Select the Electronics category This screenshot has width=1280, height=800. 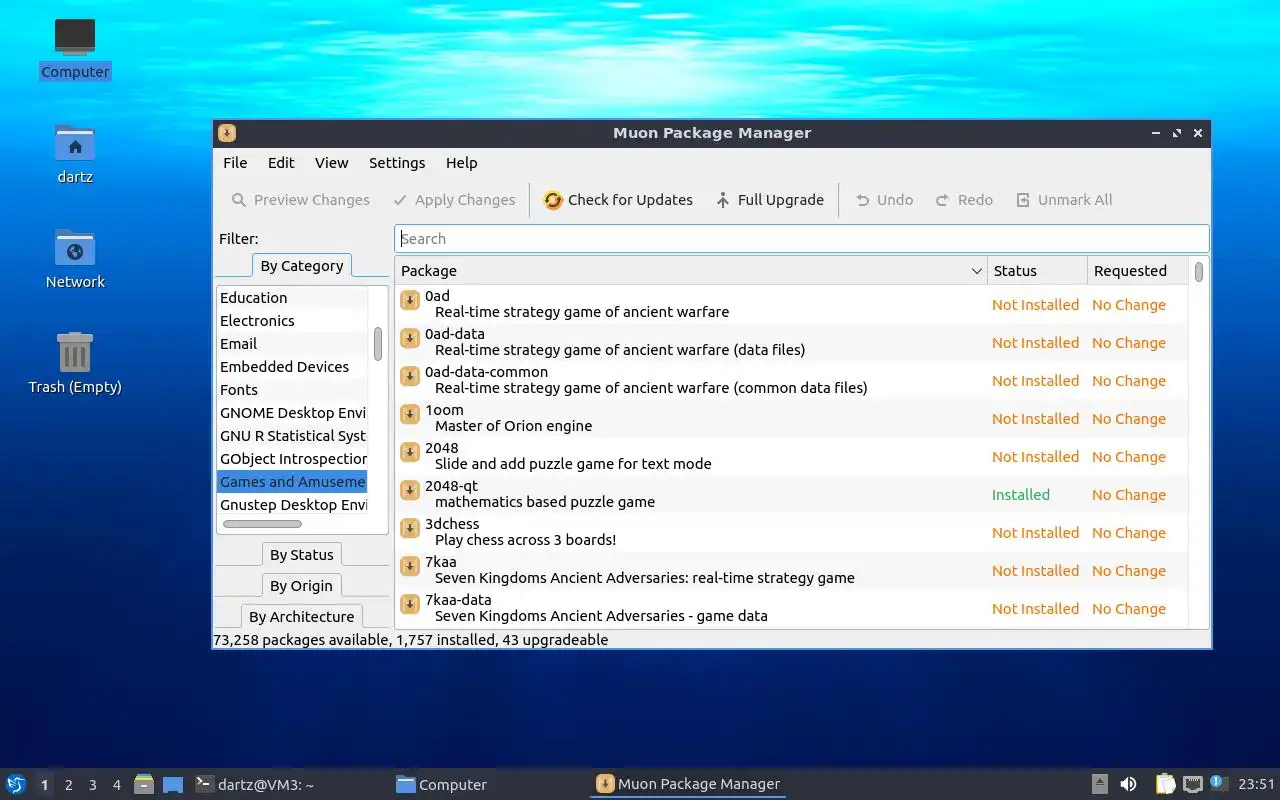pos(292,321)
